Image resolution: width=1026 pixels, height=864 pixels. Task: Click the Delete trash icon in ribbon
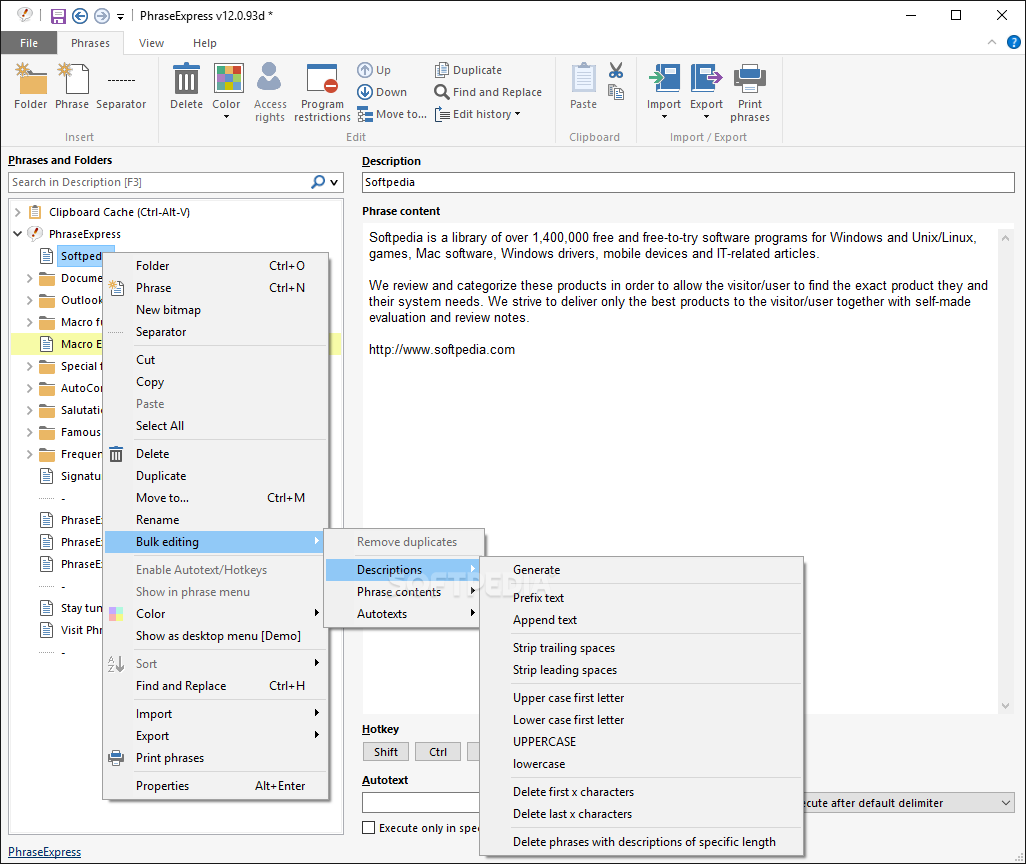(186, 86)
